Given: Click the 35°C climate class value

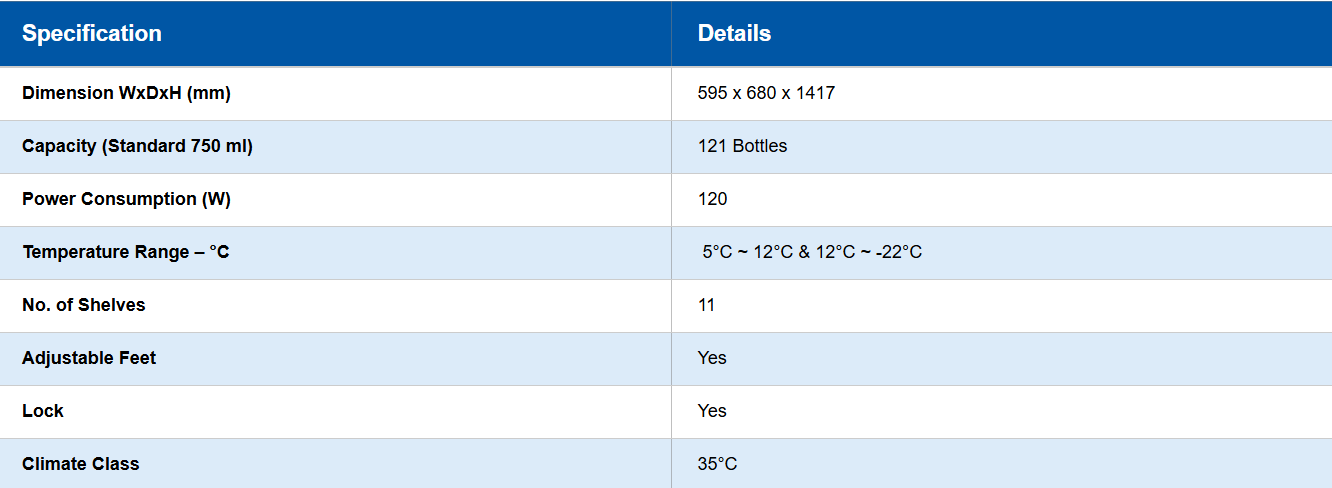Looking at the screenshot, I should tap(717, 464).
